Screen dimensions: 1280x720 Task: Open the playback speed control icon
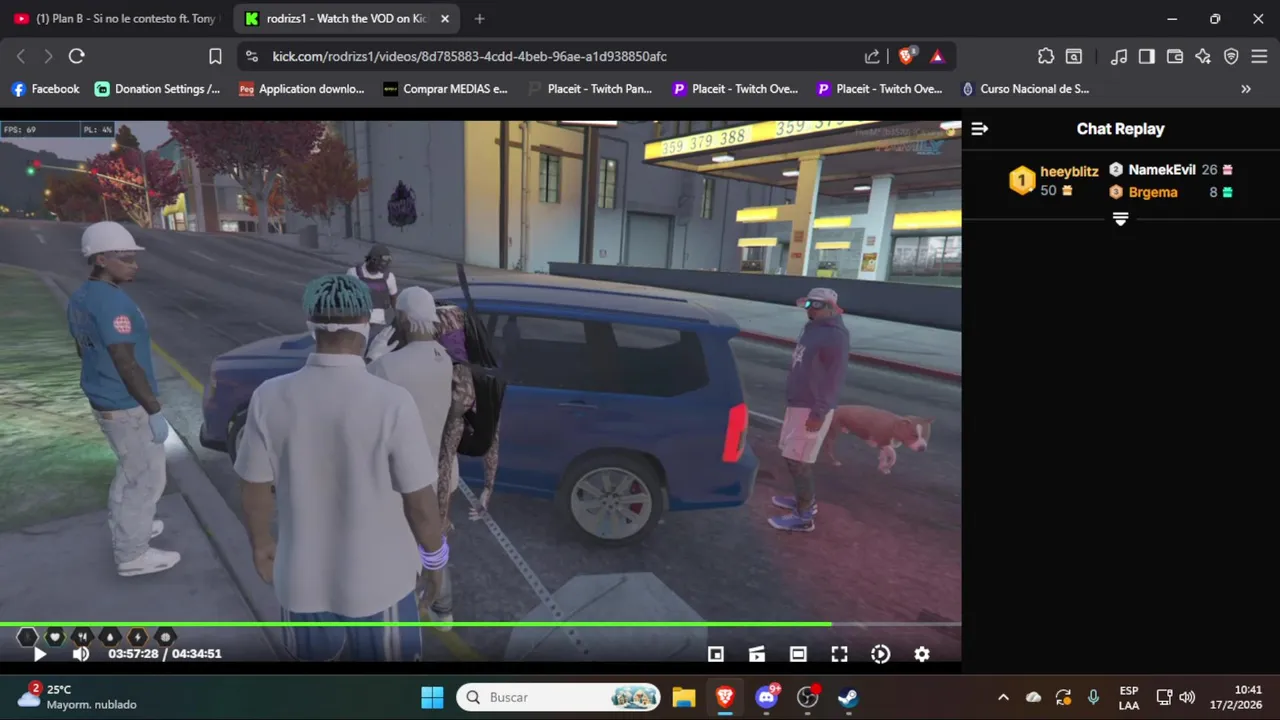tap(880, 654)
